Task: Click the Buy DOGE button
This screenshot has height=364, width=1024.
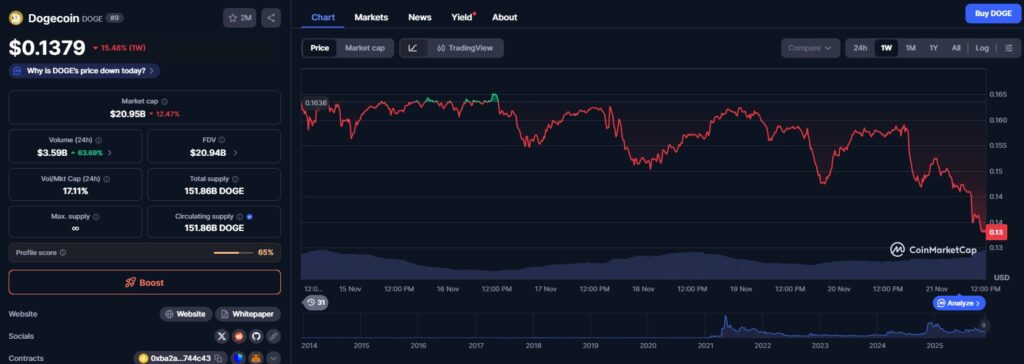Action: [x=993, y=13]
